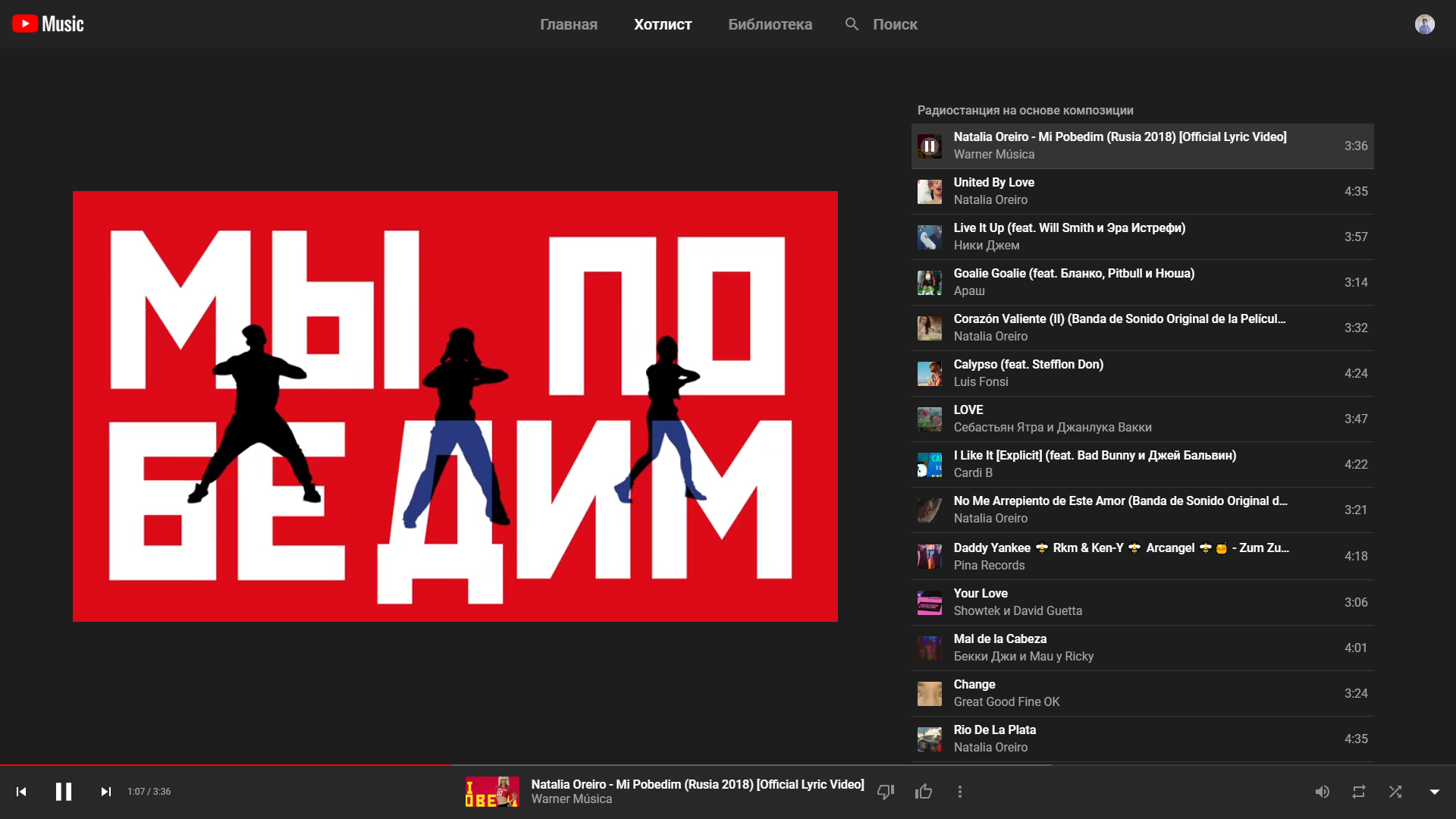Skip to the previous track
This screenshot has width=1456, height=819.
pyautogui.click(x=21, y=792)
